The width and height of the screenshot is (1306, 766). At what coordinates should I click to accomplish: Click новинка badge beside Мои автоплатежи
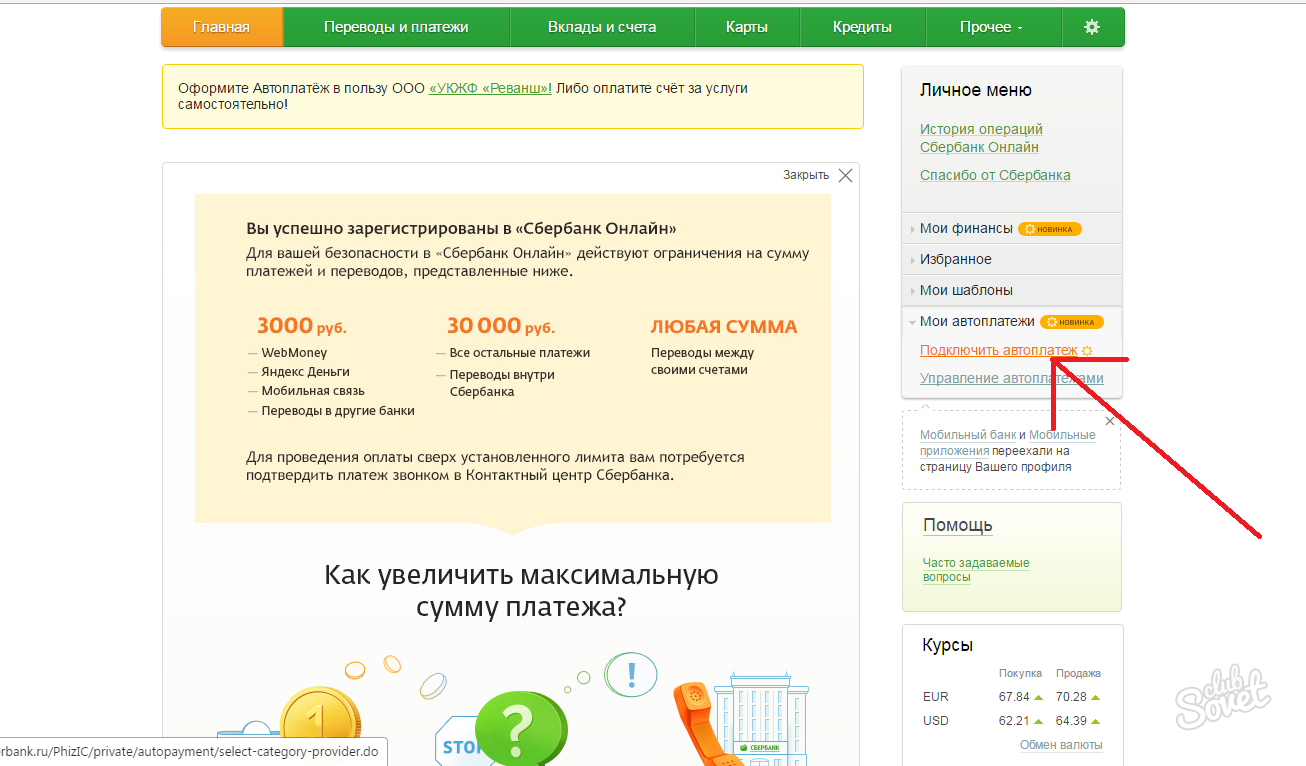pyautogui.click(x=1072, y=322)
